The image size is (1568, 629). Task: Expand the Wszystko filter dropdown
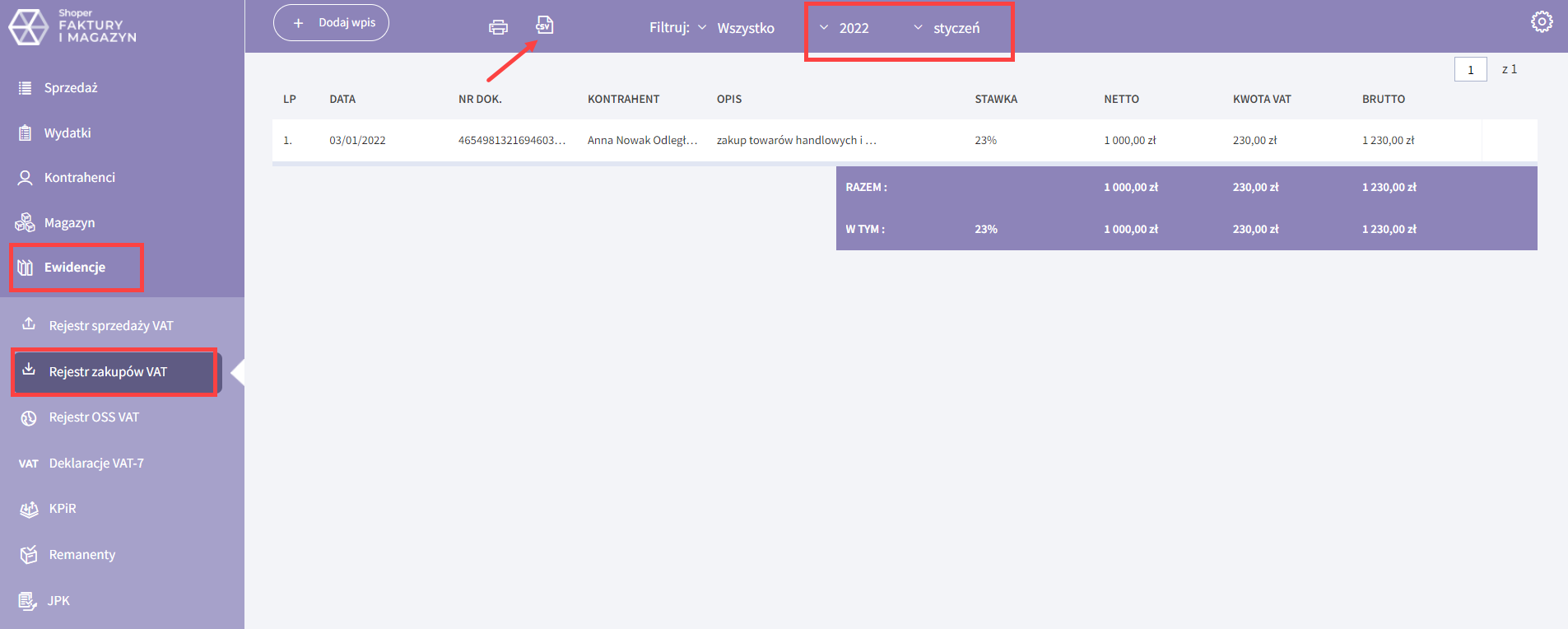tap(737, 28)
